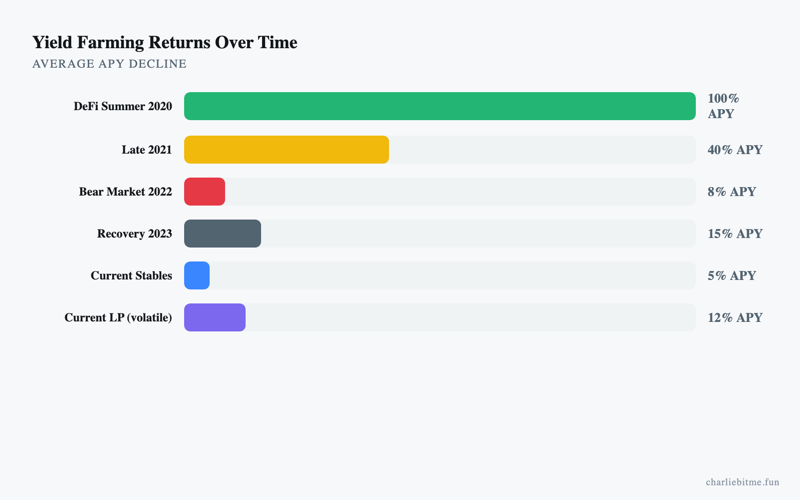This screenshot has width=800, height=500.
Task: Select the DeFi Summer 2020 label
Action: tap(123, 106)
